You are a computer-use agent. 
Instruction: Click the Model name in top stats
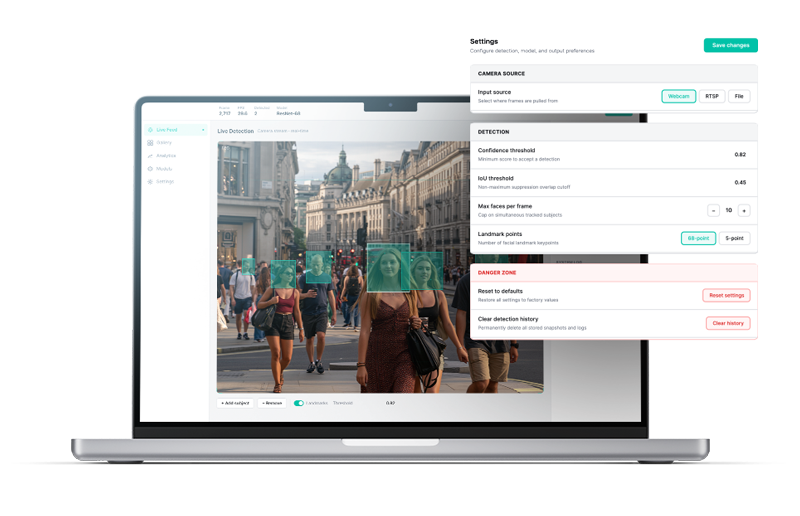[288, 113]
